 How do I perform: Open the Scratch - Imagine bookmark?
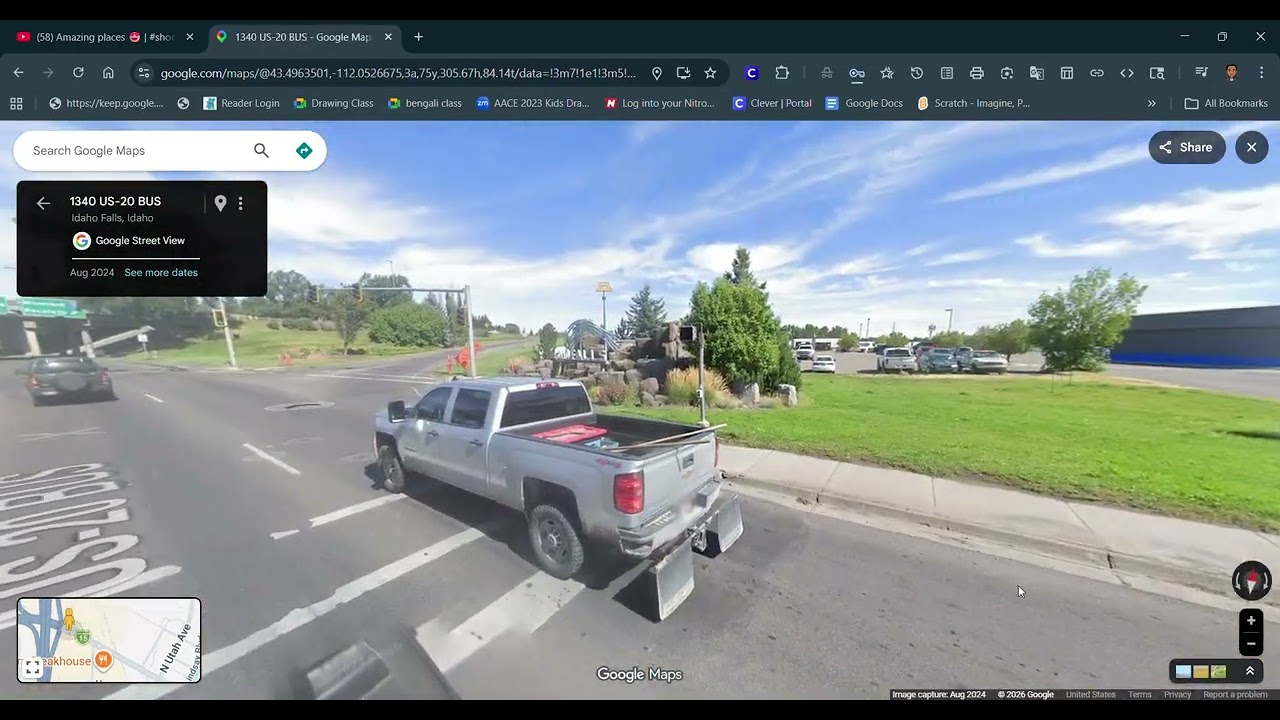pyautogui.click(x=974, y=103)
